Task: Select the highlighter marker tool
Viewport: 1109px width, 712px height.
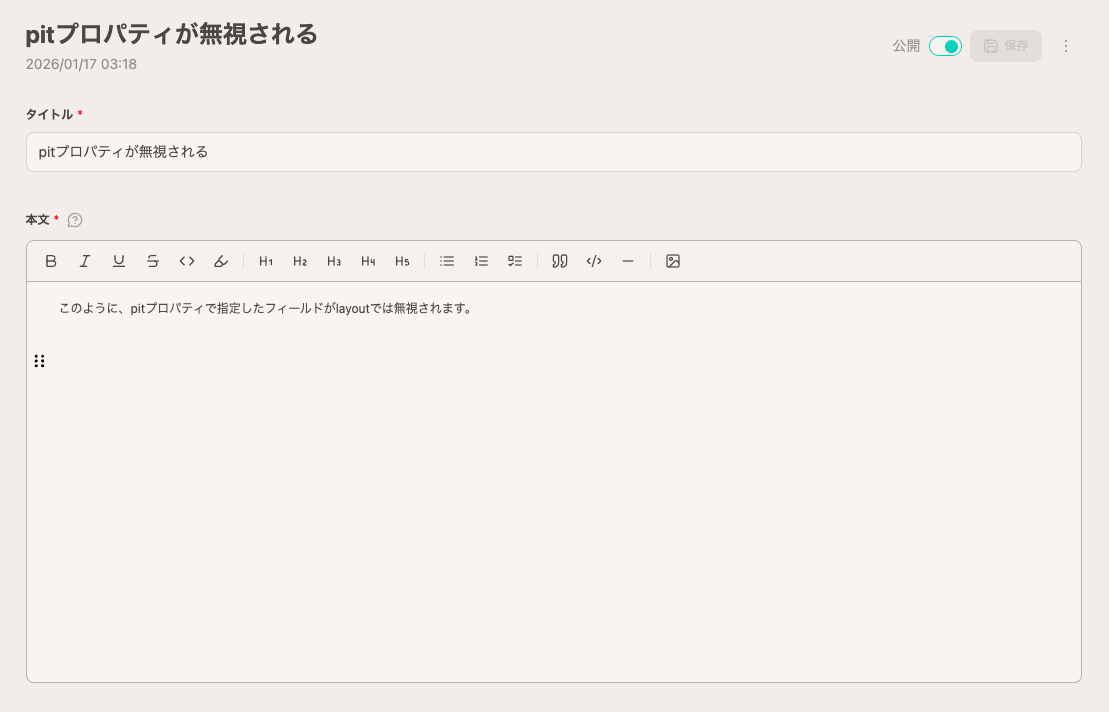Action: pyautogui.click(x=221, y=261)
